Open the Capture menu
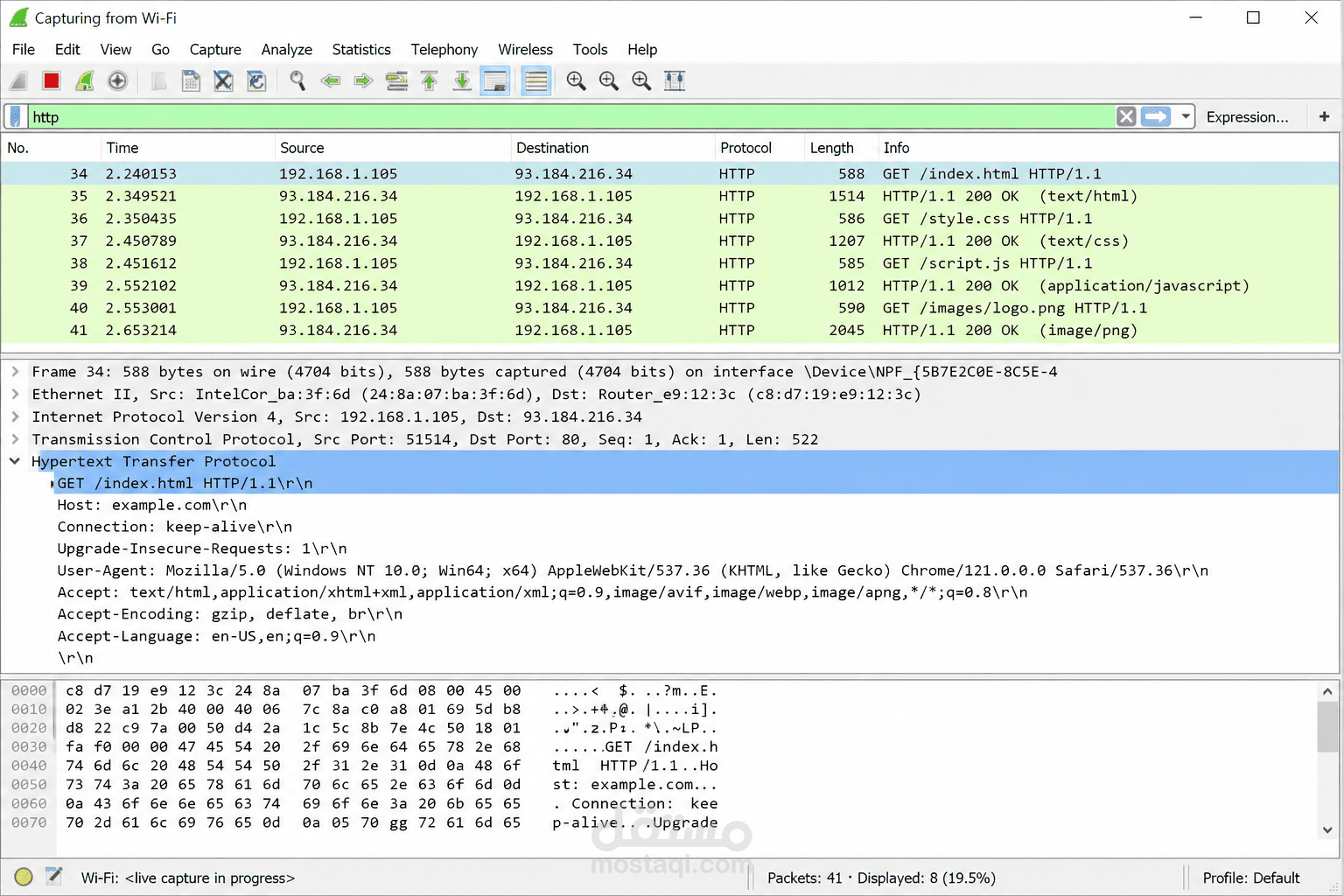 coord(215,50)
